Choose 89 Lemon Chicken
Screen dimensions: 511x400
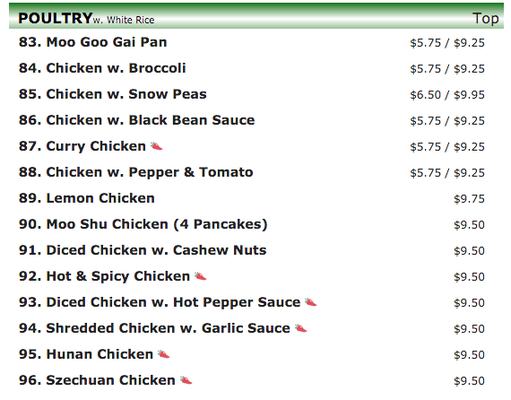[87, 198]
